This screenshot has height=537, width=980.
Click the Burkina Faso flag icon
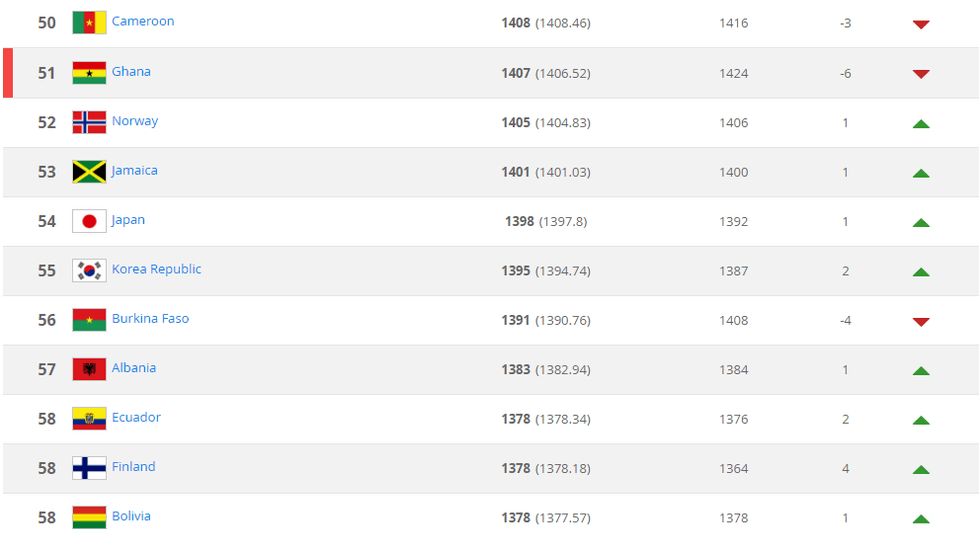pyautogui.click(x=89, y=320)
